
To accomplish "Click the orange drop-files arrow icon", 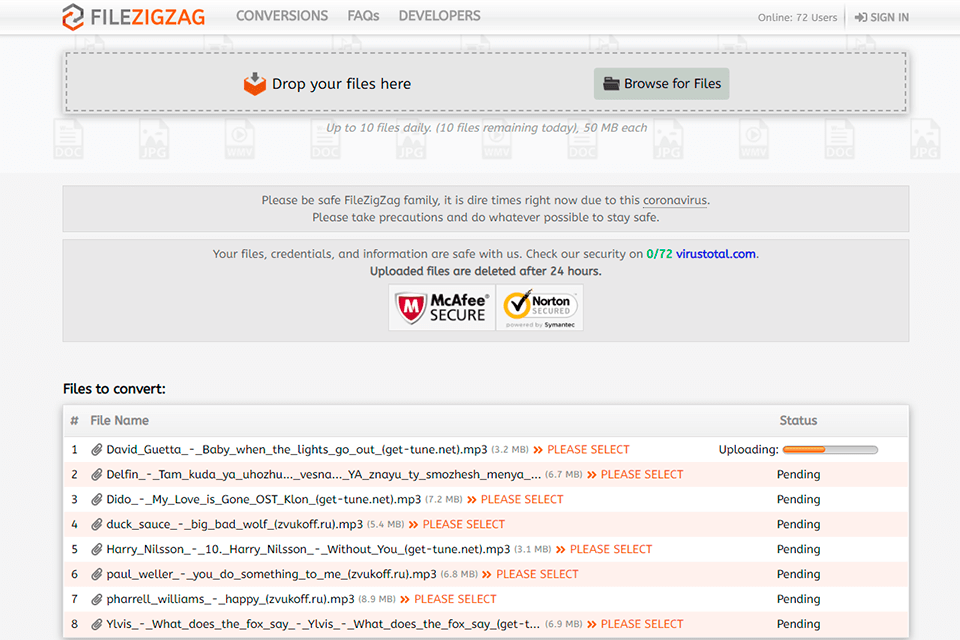I will click(255, 84).
